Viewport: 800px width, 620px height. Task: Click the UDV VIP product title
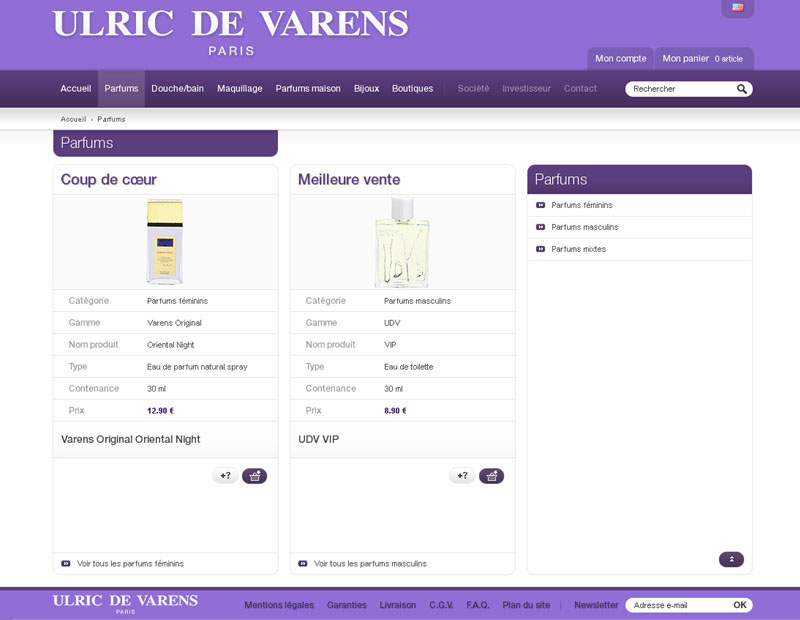[x=318, y=439]
